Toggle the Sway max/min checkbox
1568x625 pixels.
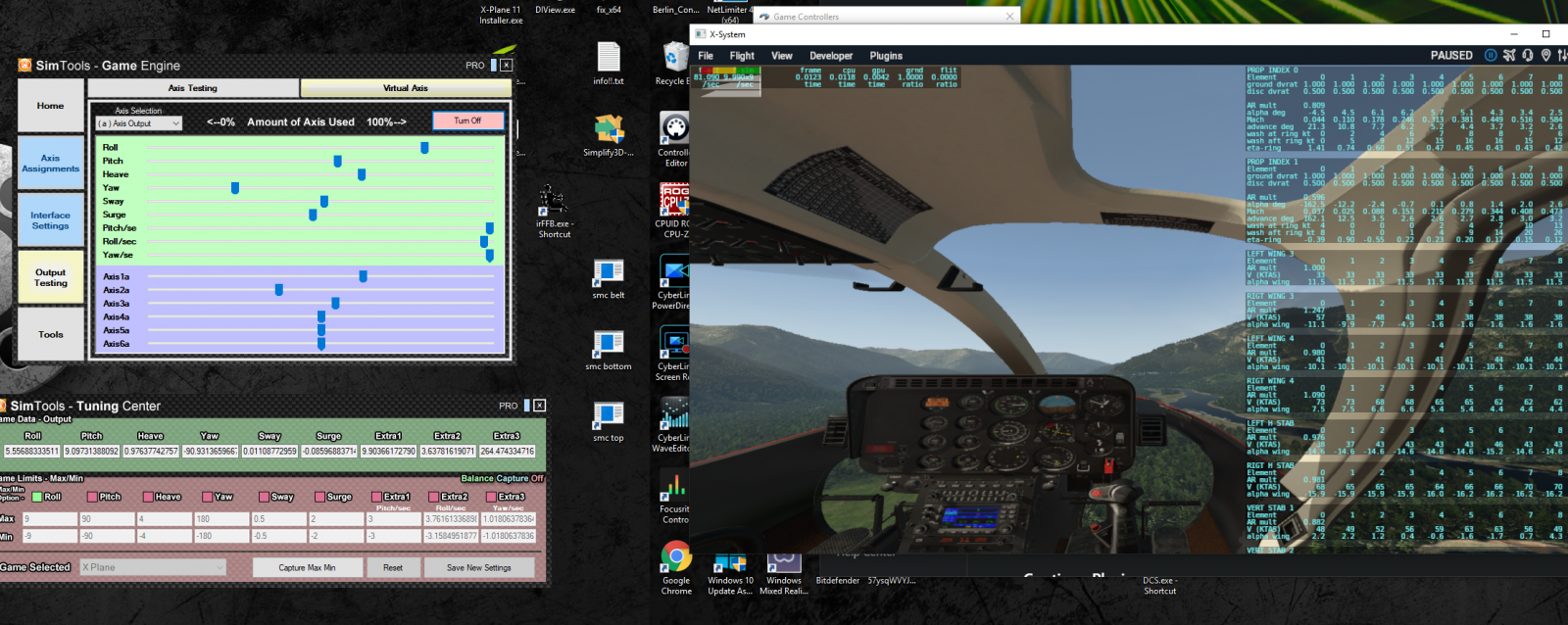pos(264,497)
